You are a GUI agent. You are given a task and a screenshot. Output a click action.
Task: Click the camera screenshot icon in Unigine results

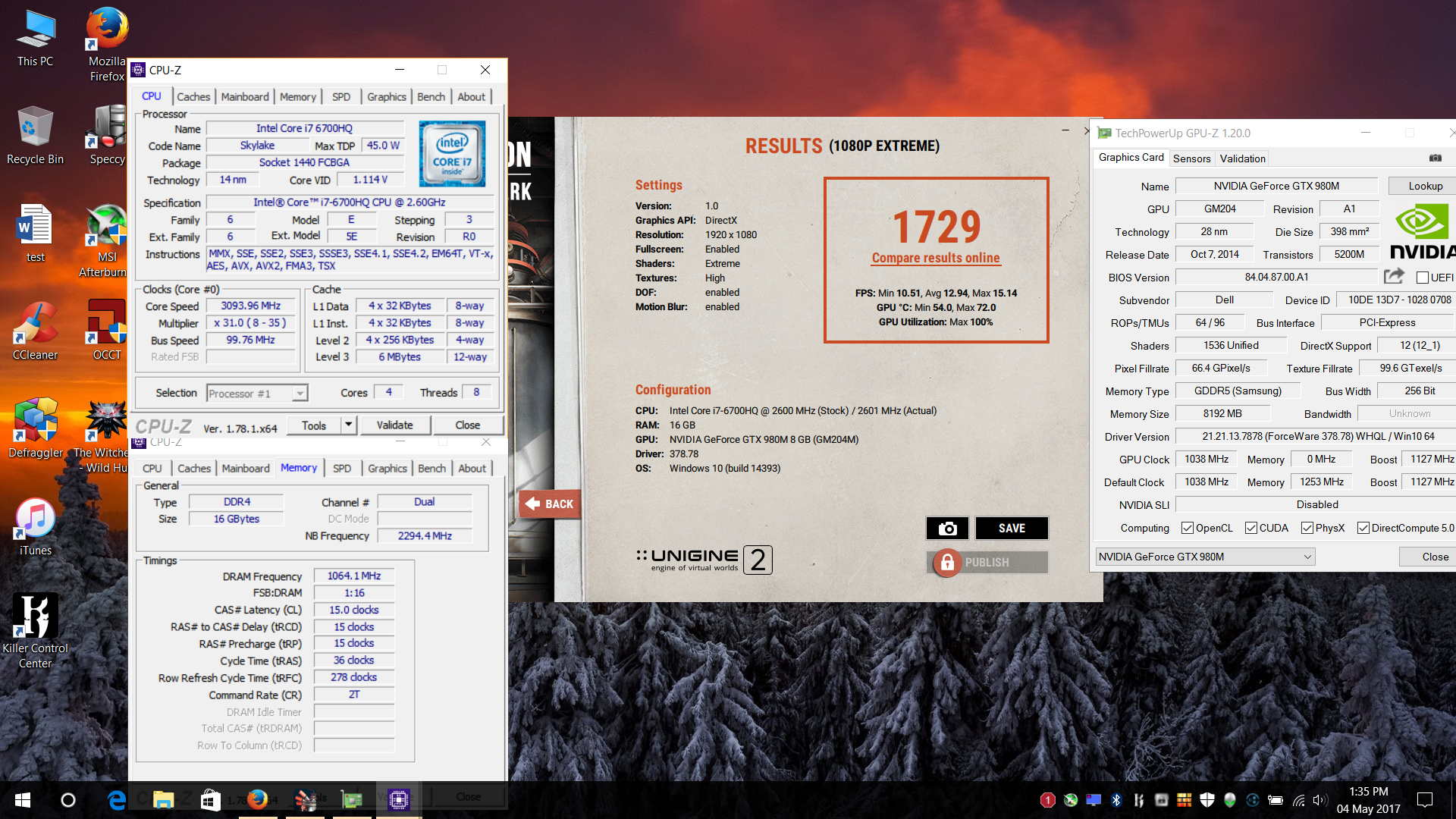[947, 529]
